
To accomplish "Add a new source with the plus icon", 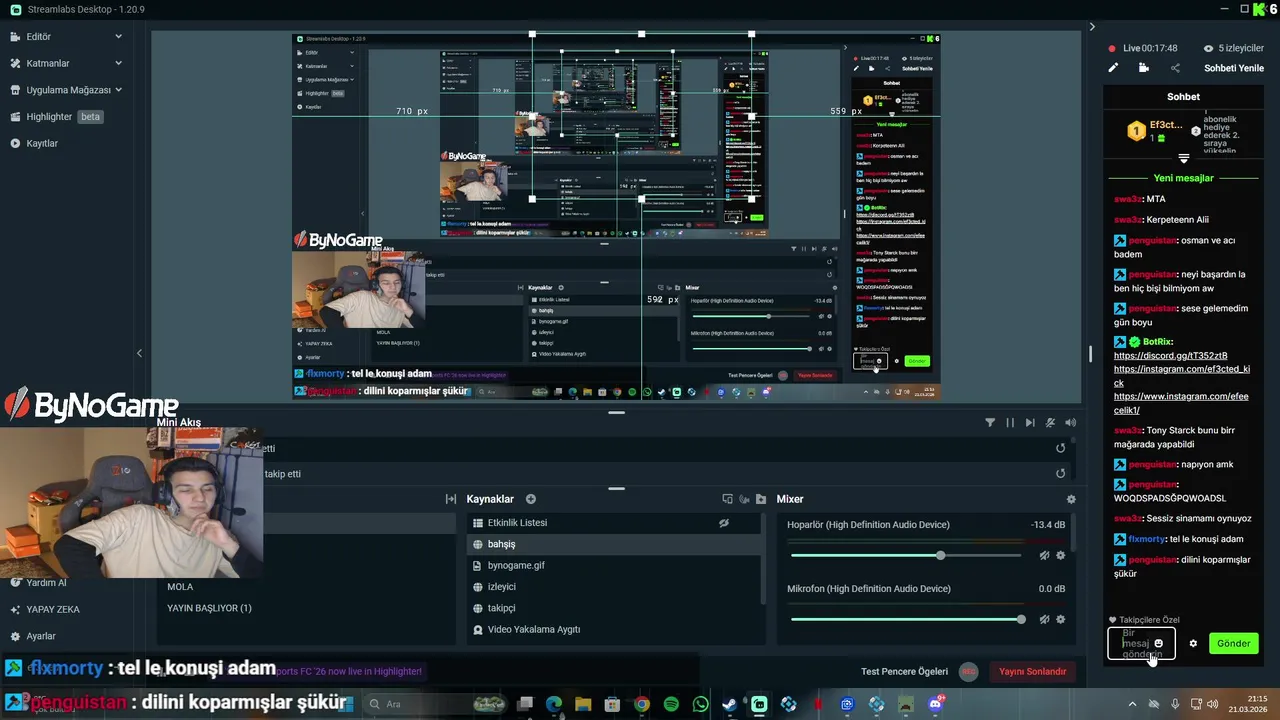I will coord(531,499).
